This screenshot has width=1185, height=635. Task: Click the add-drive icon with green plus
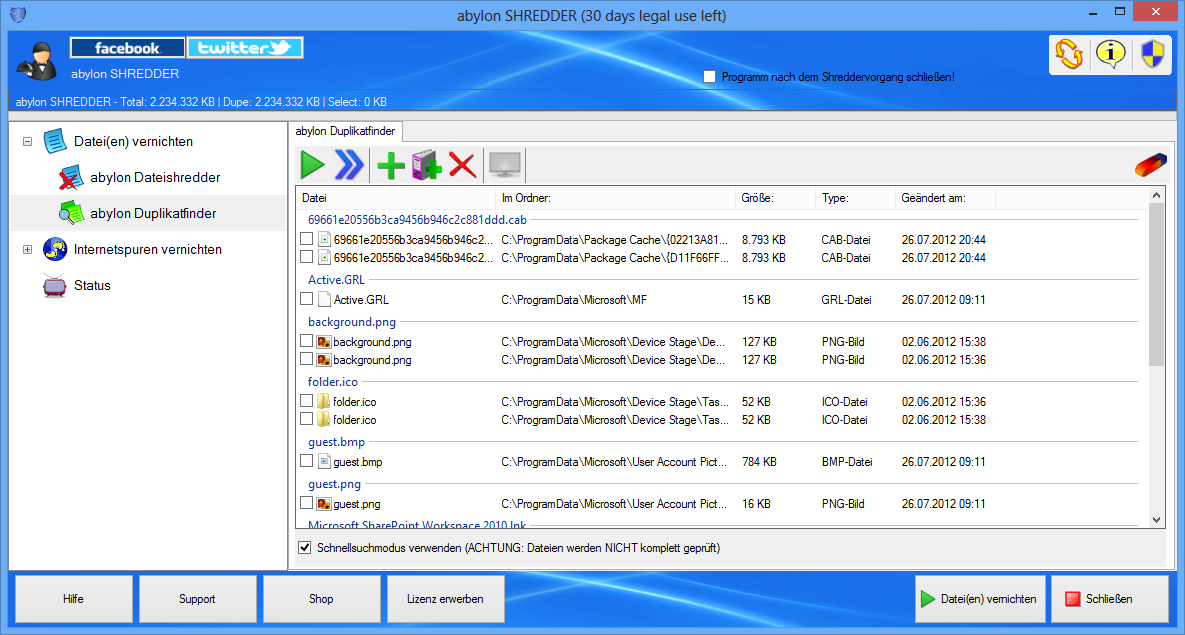coord(427,165)
